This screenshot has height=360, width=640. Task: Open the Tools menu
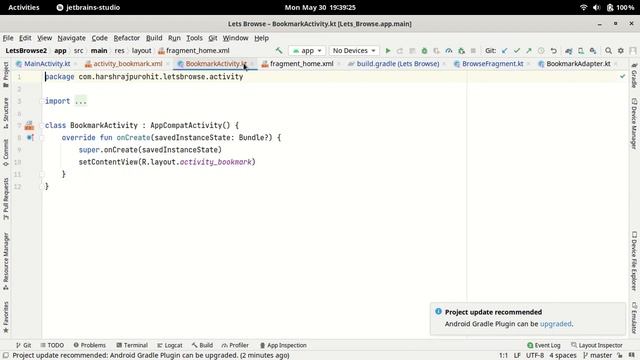(194, 38)
